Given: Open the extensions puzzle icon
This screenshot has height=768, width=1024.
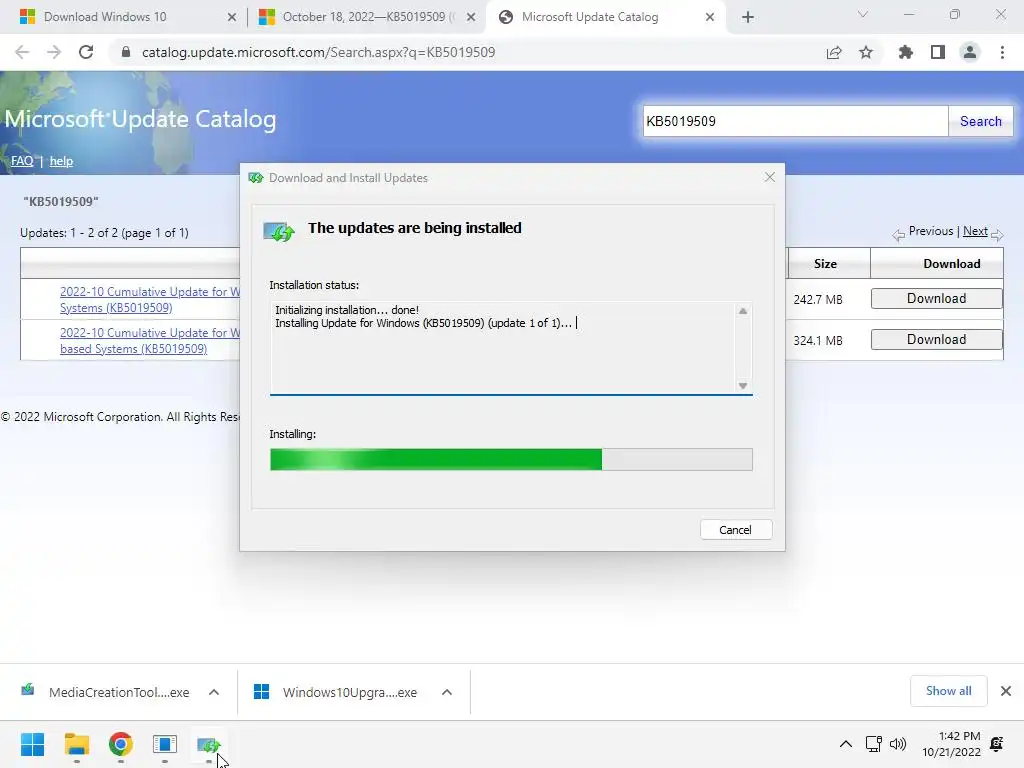Looking at the screenshot, I should (905, 52).
